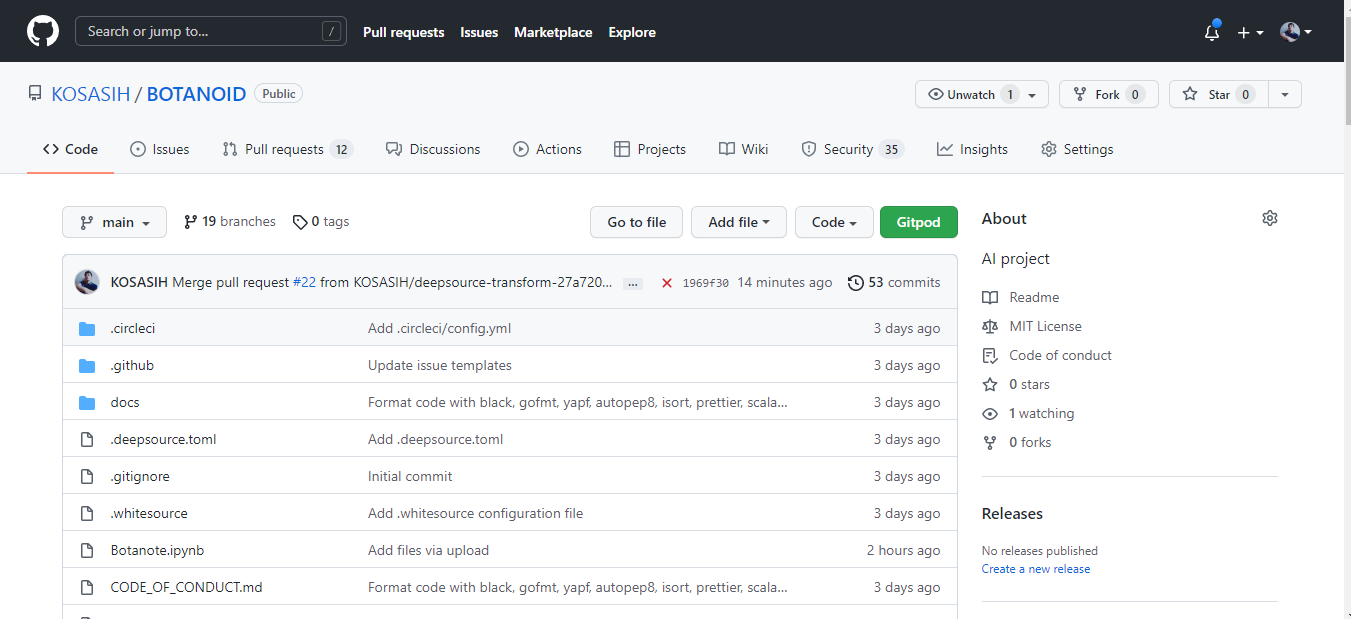Open the Settings tab
The width and height of the screenshot is (1351, 619).
click(x=1077, y=149)
